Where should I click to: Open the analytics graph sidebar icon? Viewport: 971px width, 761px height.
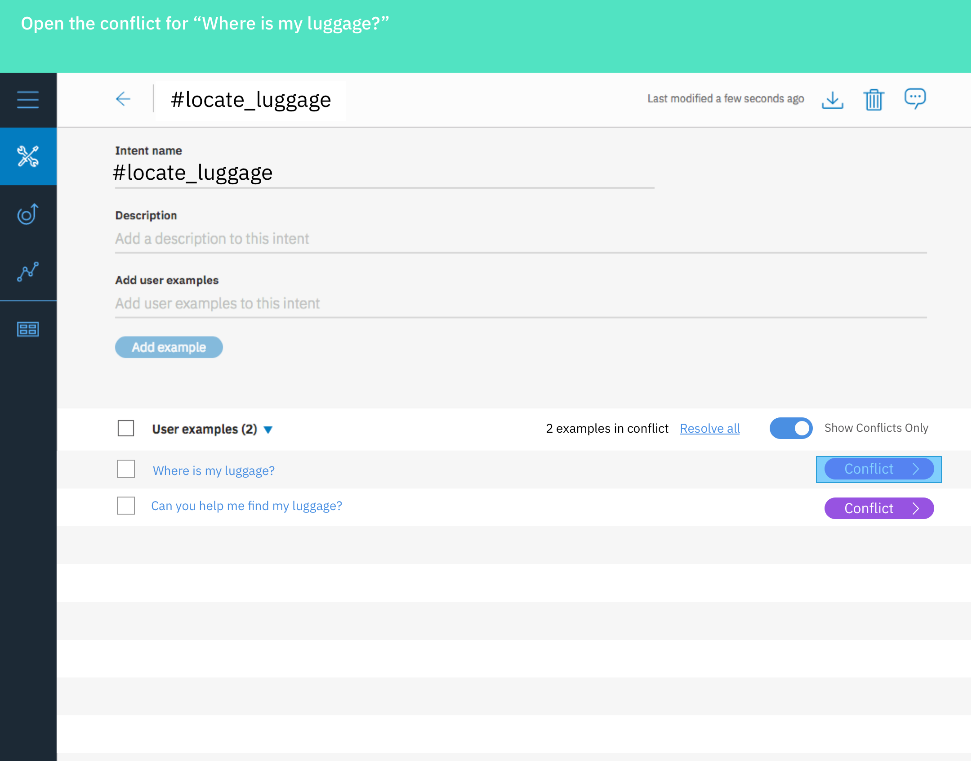pyautogui.click(x=28, y=271)
